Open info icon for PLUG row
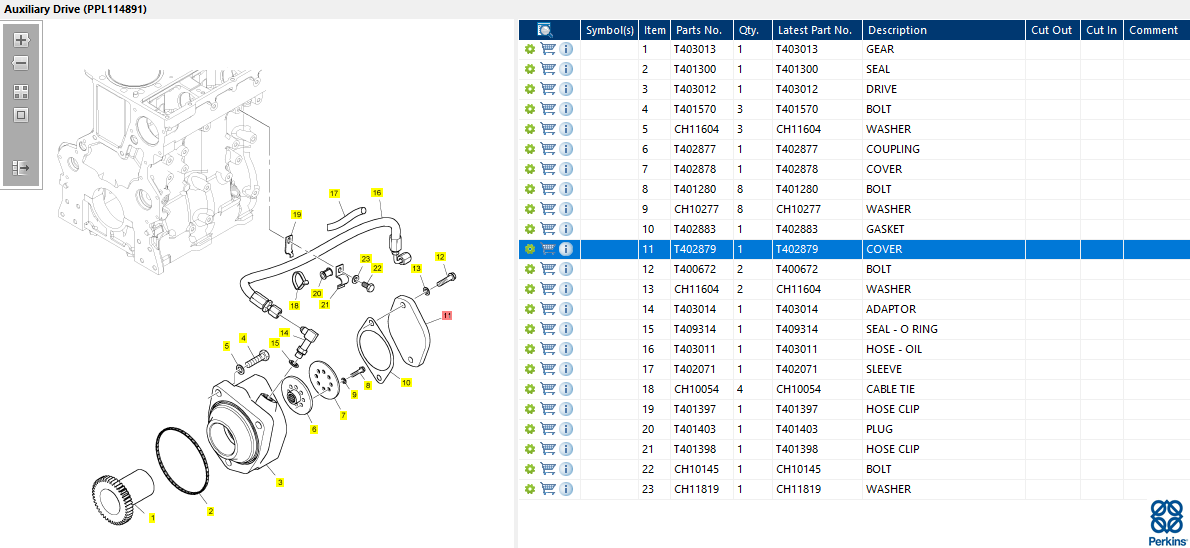The width and height of the screenshot is (1190, 548). [x=566, y=429]
